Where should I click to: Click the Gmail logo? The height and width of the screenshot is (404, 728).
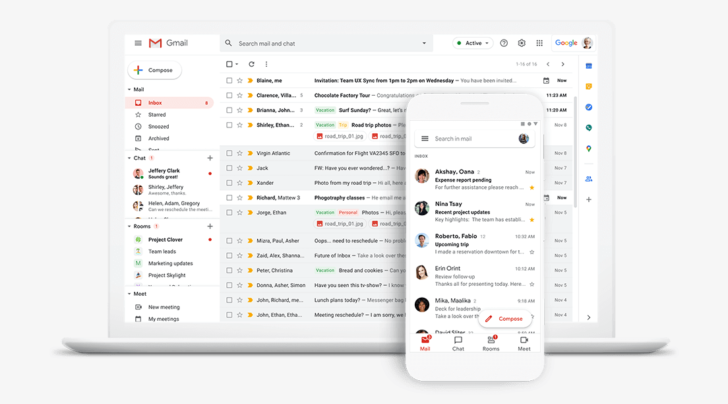coord(168,43)
